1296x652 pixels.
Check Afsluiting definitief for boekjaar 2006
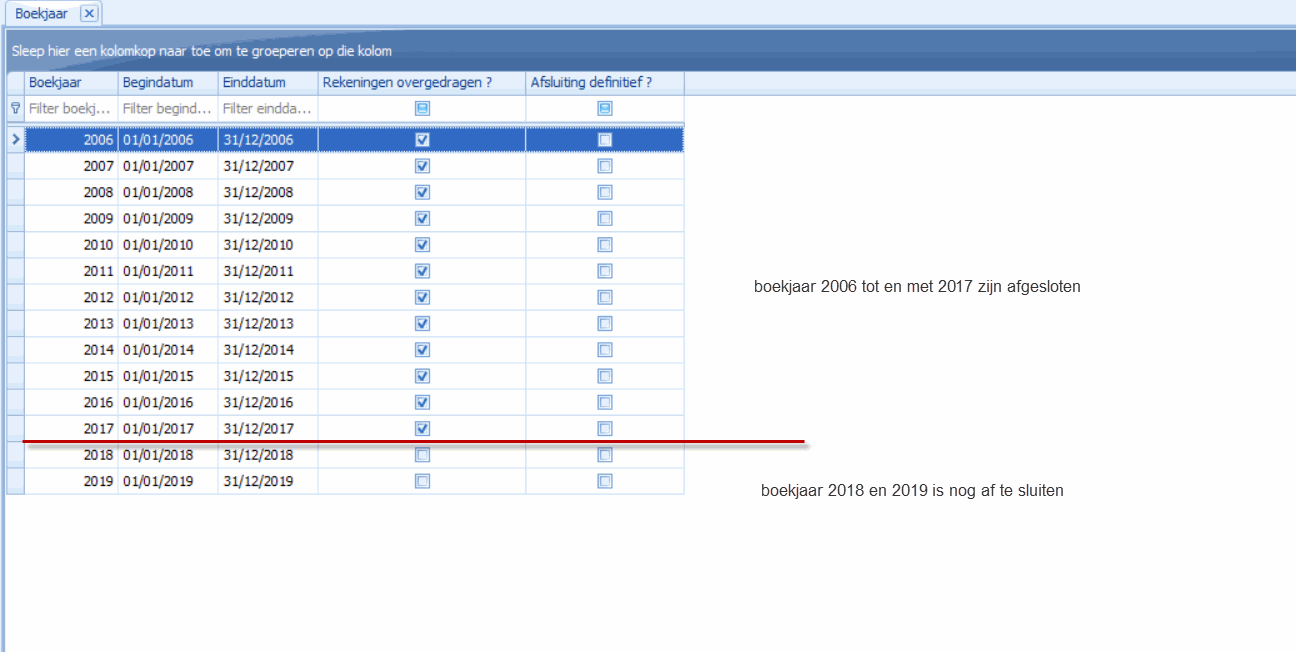605,140
